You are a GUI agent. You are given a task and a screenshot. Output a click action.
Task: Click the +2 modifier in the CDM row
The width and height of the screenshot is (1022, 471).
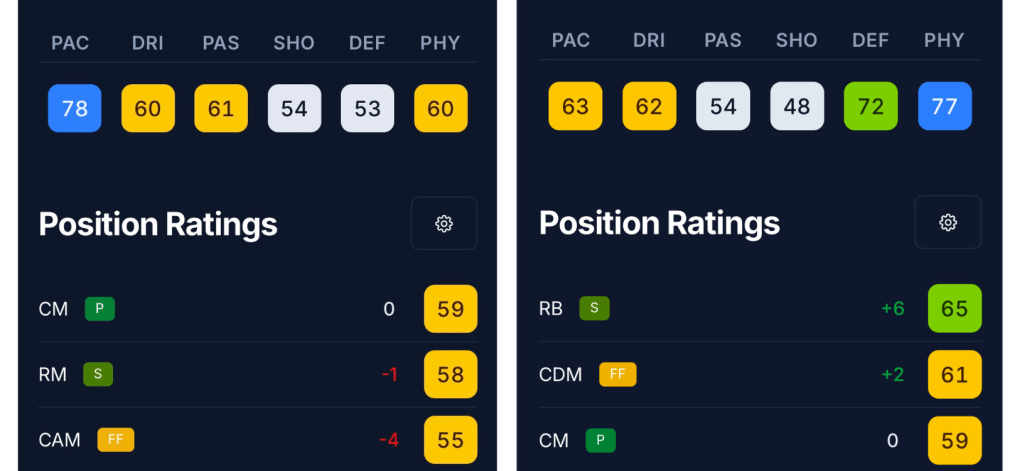[x=892, y=374]
